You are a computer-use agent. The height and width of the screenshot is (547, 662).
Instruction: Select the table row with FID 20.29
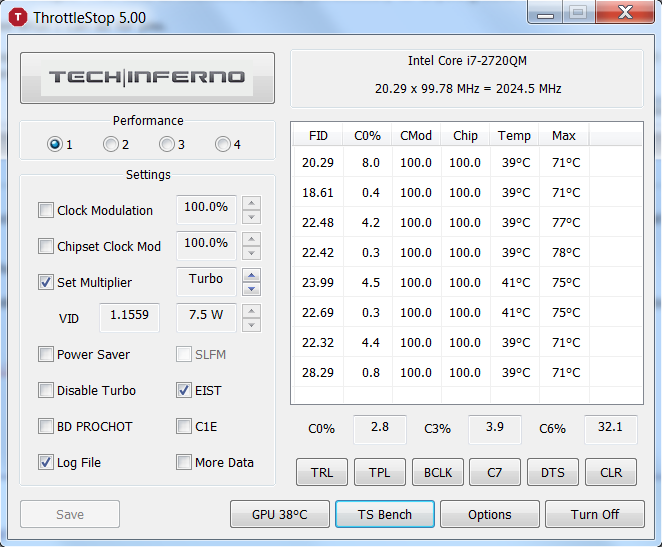(467, 162)
